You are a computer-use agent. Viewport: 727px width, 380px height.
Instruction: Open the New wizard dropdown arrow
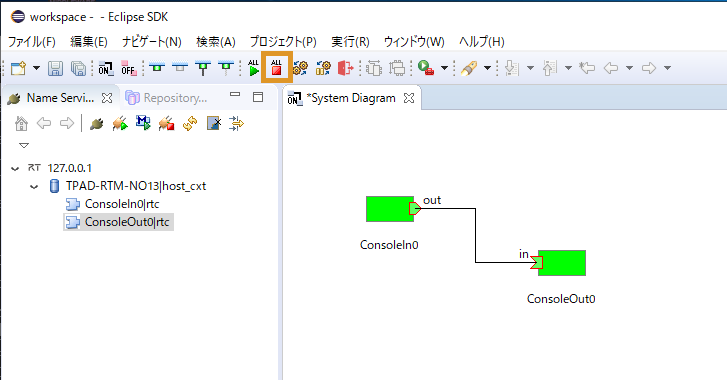[36, 68]
